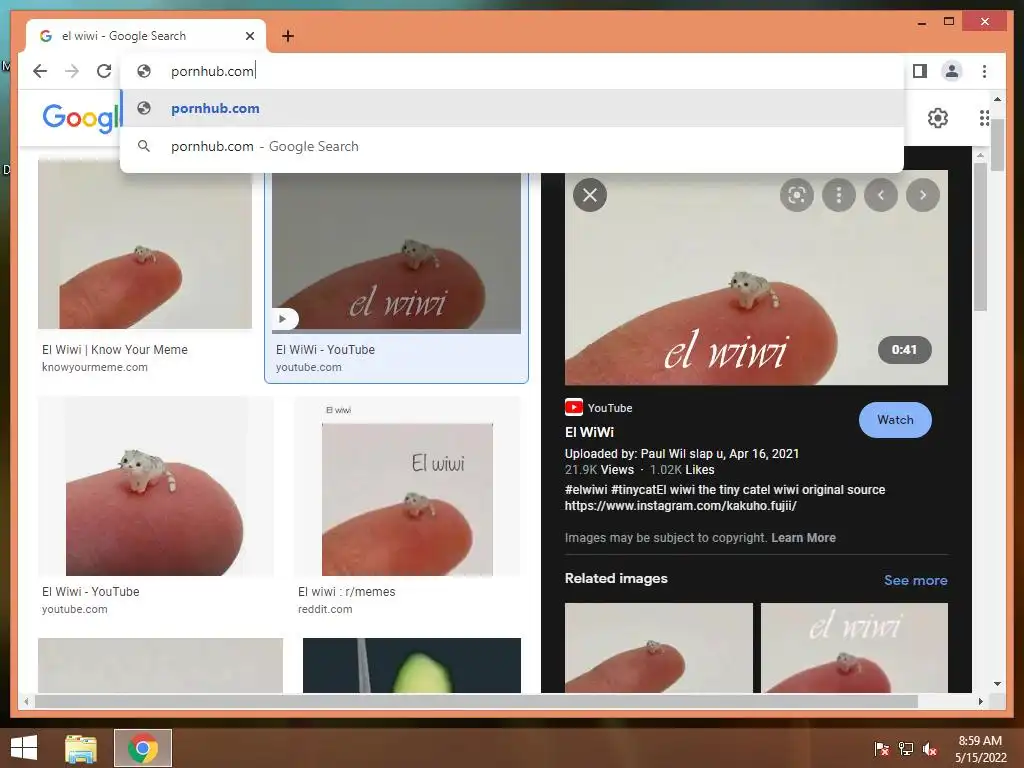Click the 'El Wiwi | Know Your Meme' title
Viewport: 1024px width, 768px height.
(x=115, y=349)
